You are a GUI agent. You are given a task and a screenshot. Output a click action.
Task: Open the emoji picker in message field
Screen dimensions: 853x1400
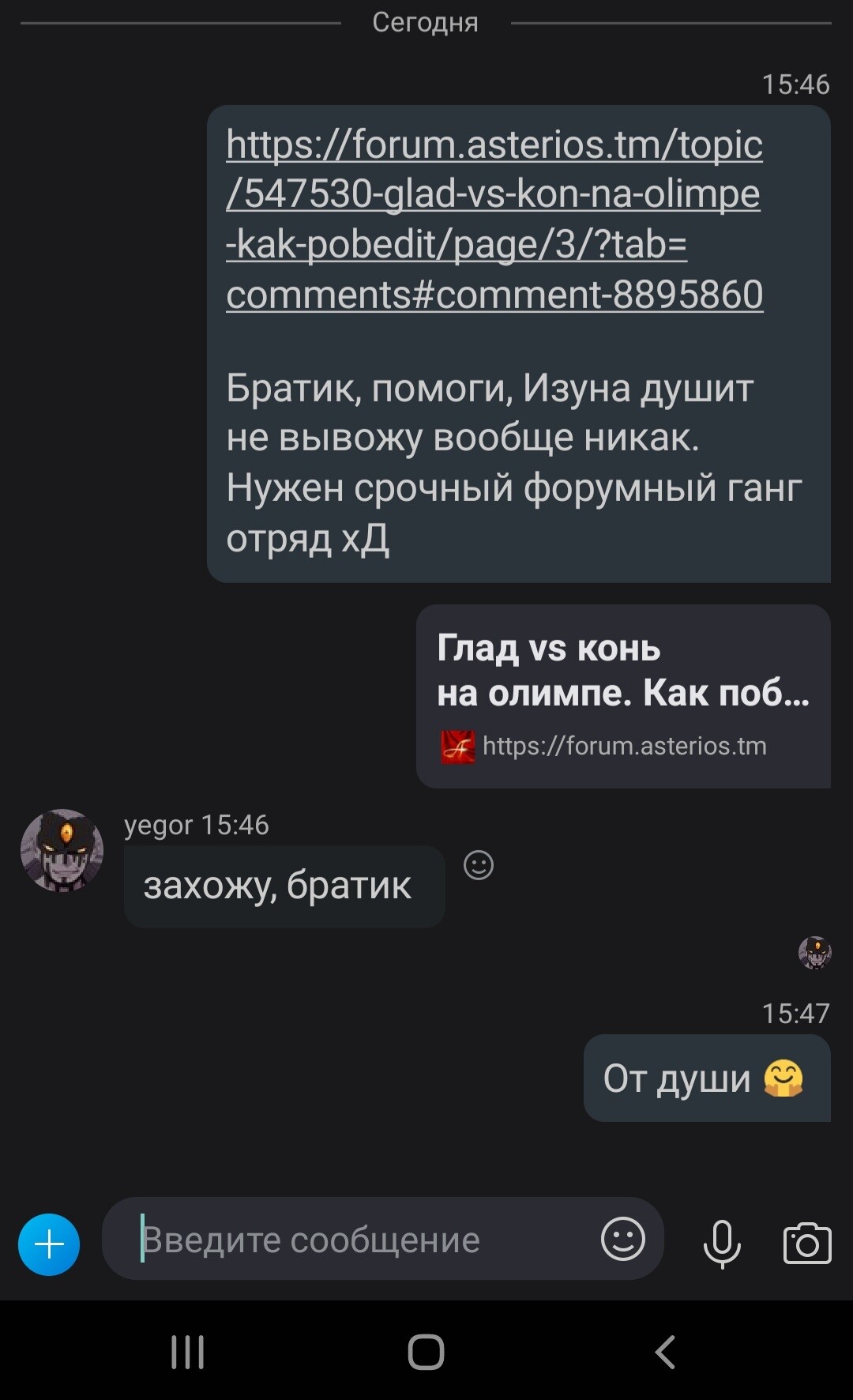pyautogui.click(x=623, y=1239)
